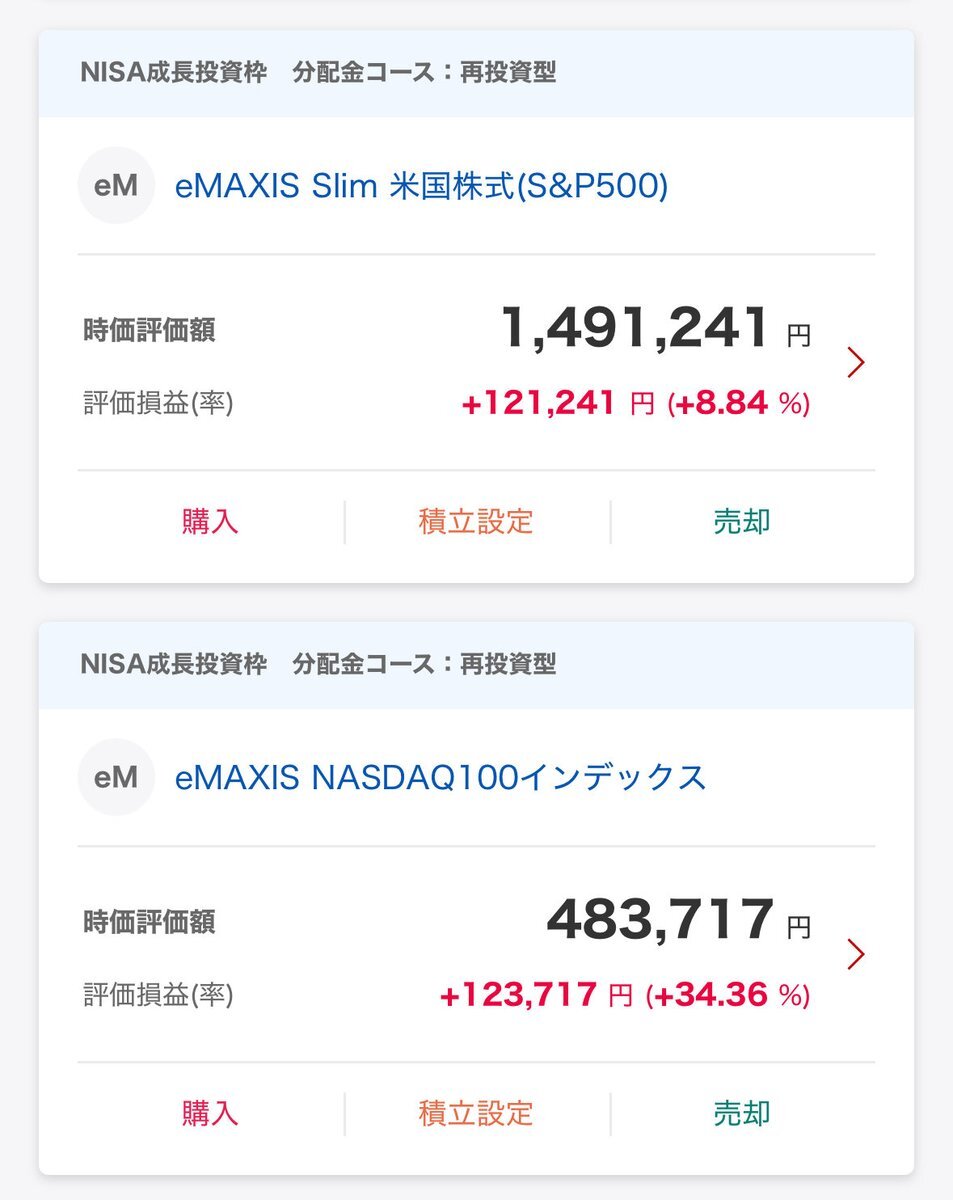Tap 売却 for the NASDAQ100 fund
This screenshot has width=953, height=1200.
742,1113
